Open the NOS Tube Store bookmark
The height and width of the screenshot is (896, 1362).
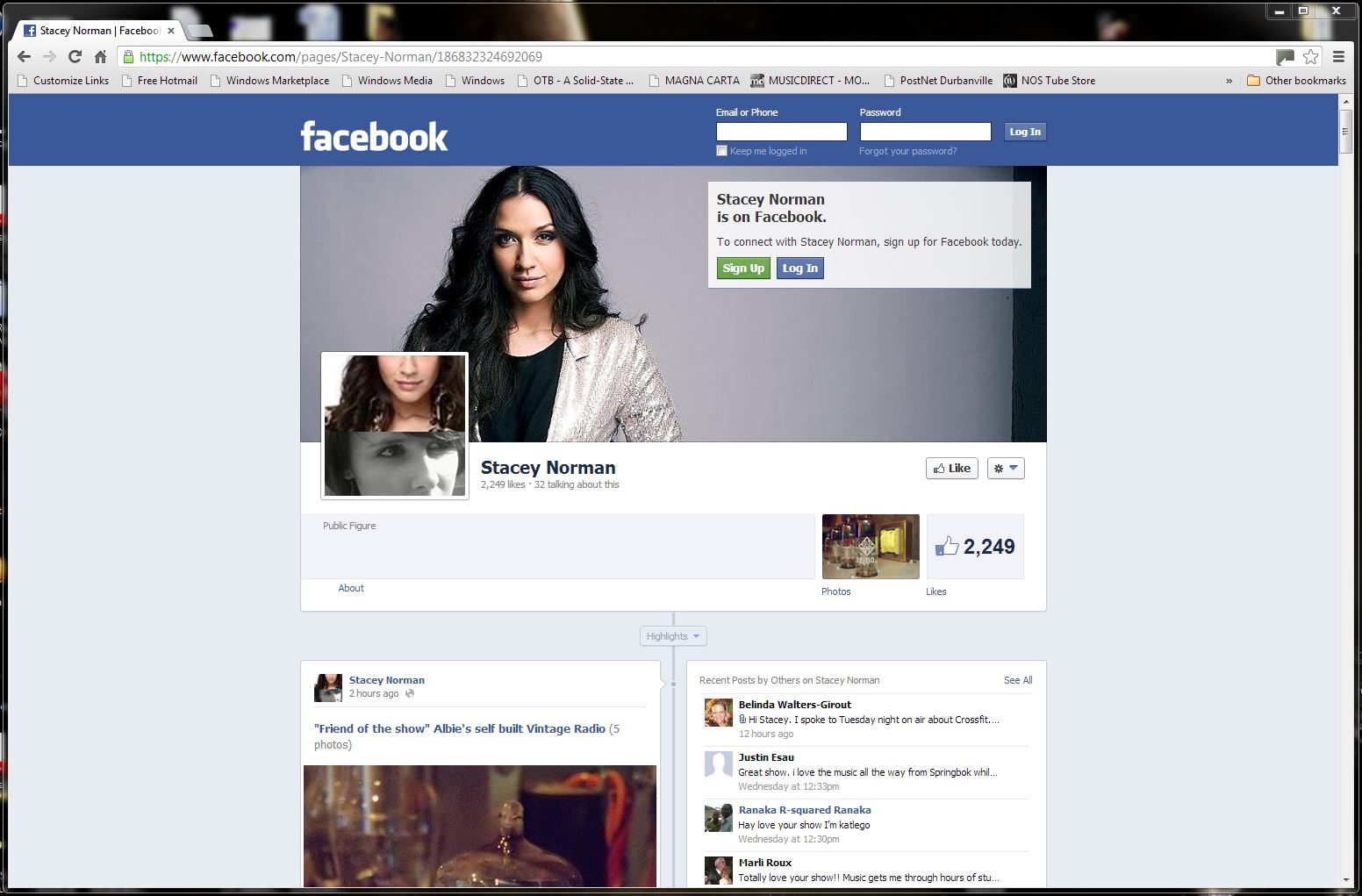pyautogui.click(x=1050, y=80)
